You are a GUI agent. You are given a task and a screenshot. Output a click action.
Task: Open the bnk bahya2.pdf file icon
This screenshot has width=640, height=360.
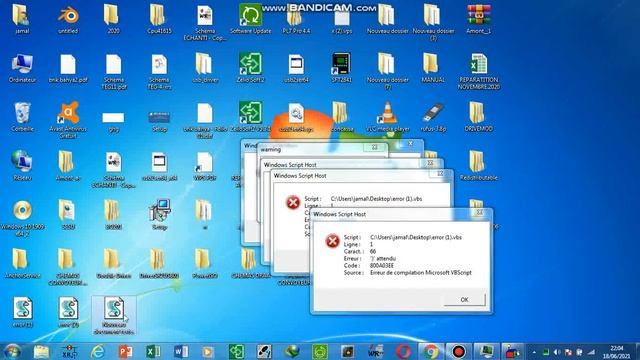(x=68, y=68)
